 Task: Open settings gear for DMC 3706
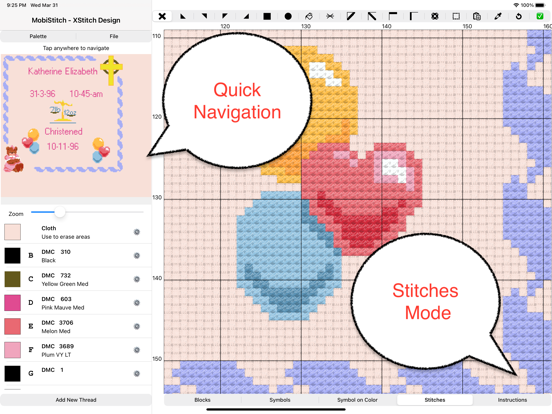click(137, 326)
